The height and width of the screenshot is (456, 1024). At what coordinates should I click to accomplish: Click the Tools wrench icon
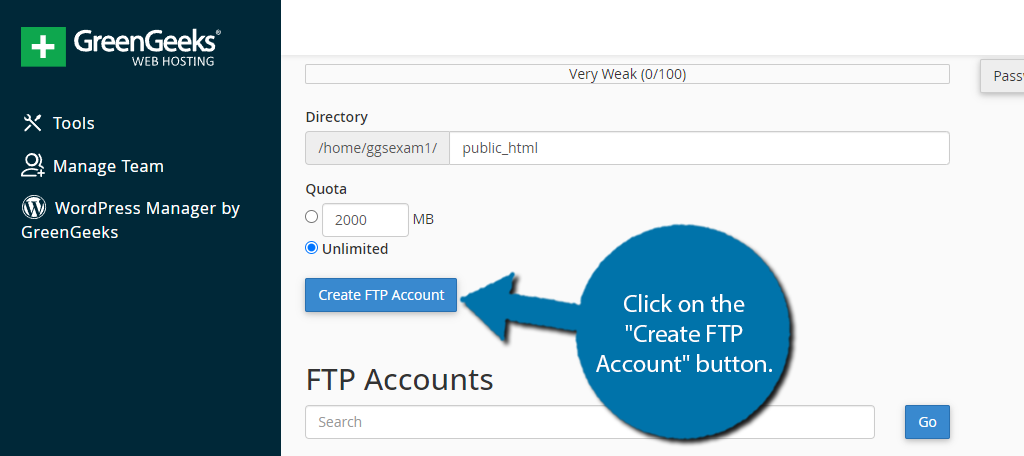tap(33, 123)
